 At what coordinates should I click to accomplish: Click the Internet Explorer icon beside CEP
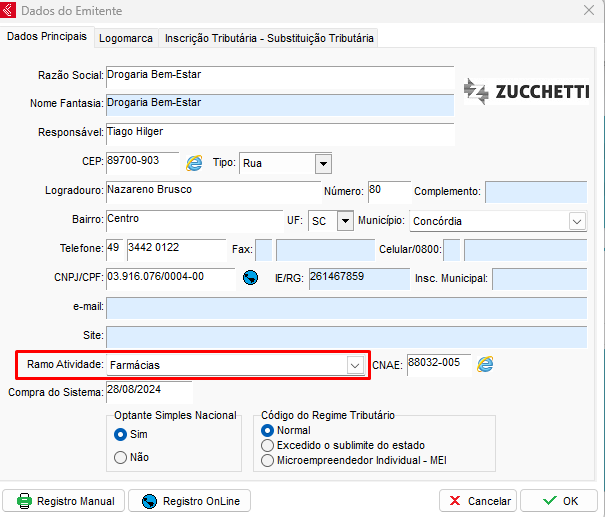pos(194,163)
